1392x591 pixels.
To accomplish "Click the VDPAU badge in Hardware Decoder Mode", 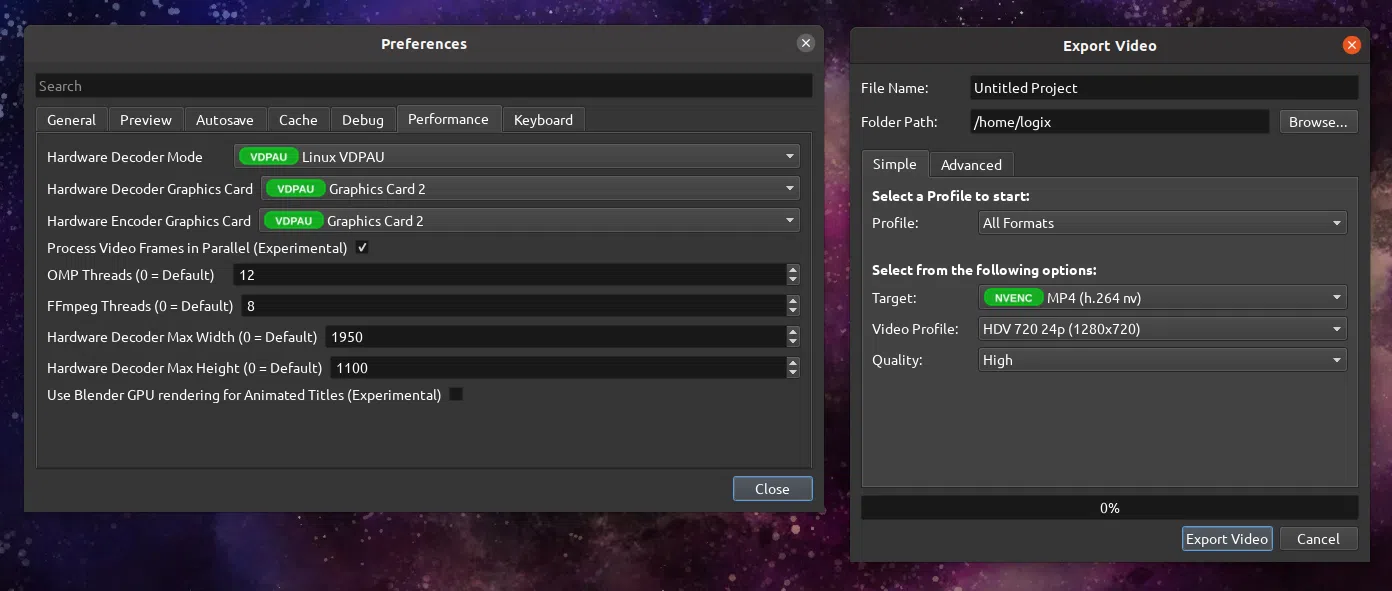I will tap(268, 157).
